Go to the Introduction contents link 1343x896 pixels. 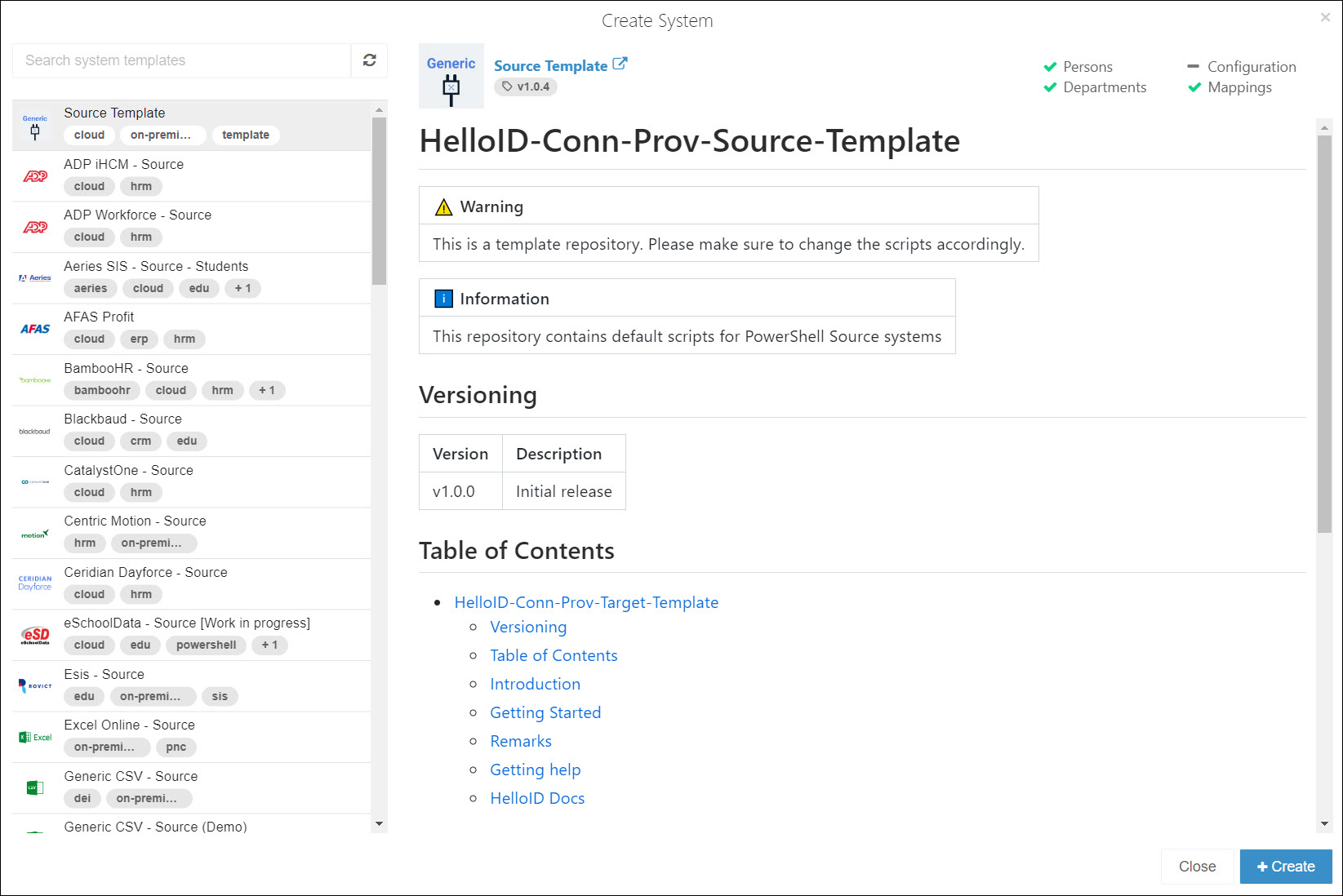click(x=535, y=684)
